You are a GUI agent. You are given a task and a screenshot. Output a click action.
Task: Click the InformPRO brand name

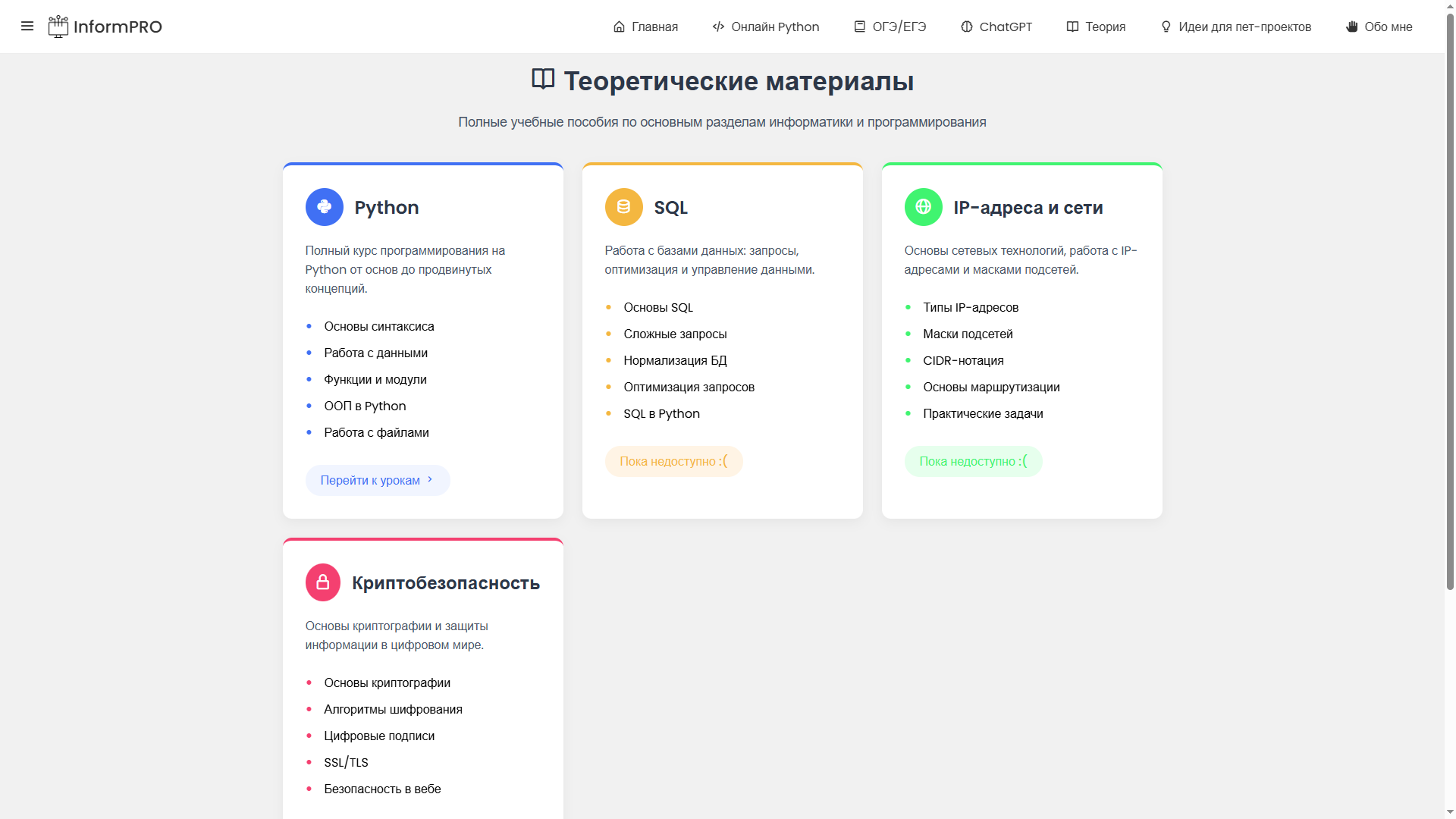tap(118, 27)
